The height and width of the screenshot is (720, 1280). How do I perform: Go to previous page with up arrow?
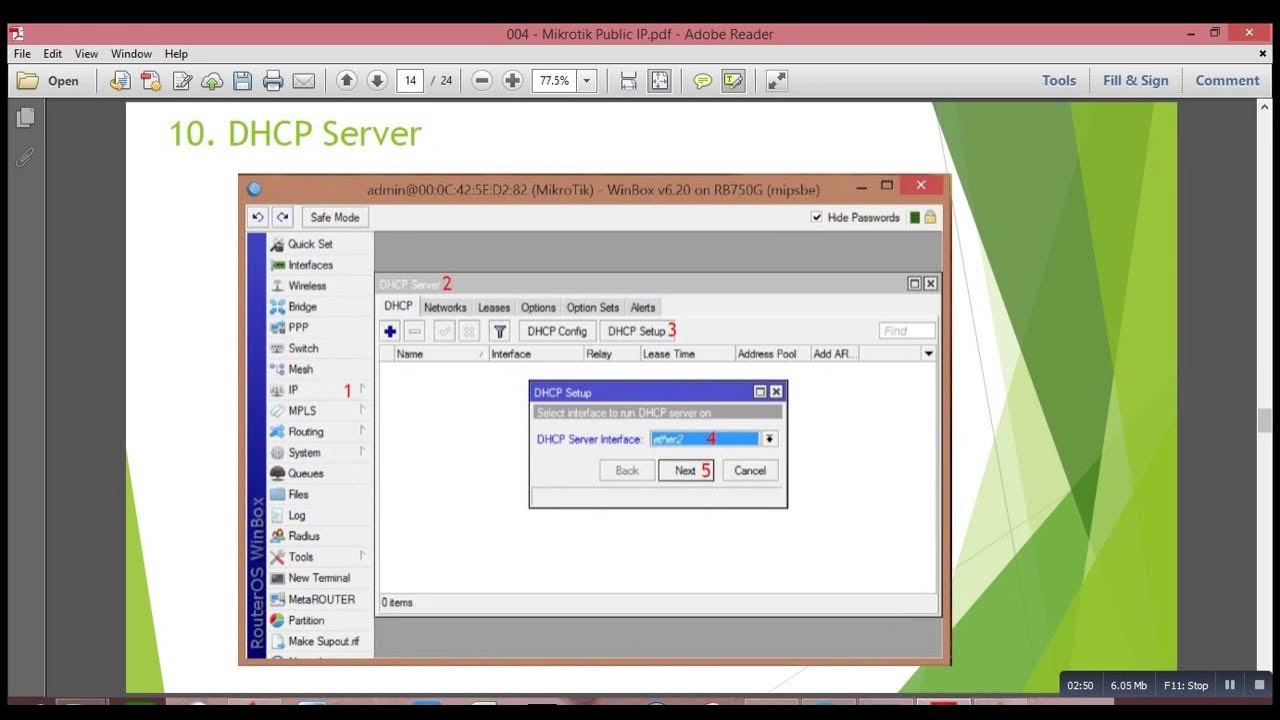click(x=346, y=81)
